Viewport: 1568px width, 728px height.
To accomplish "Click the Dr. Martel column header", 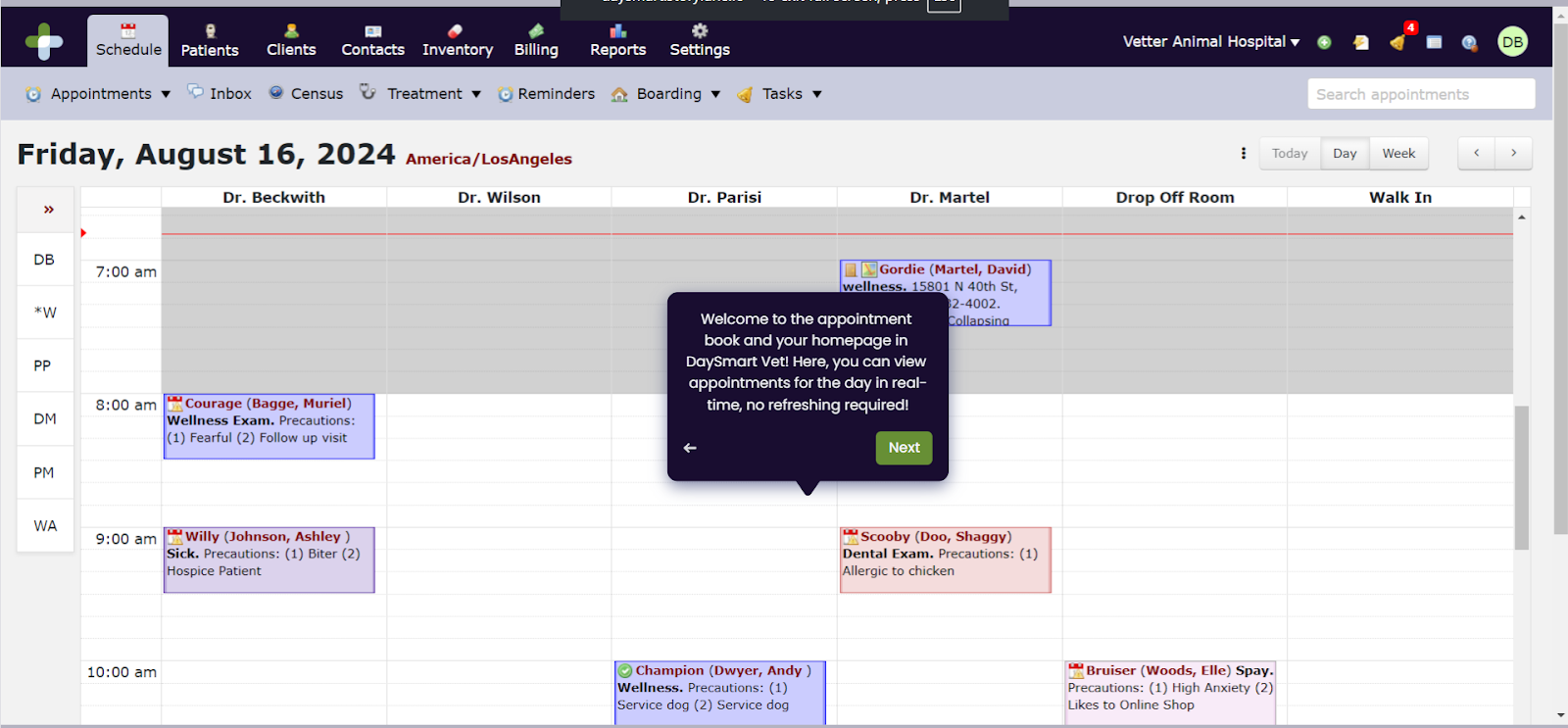I will [950, 197].
